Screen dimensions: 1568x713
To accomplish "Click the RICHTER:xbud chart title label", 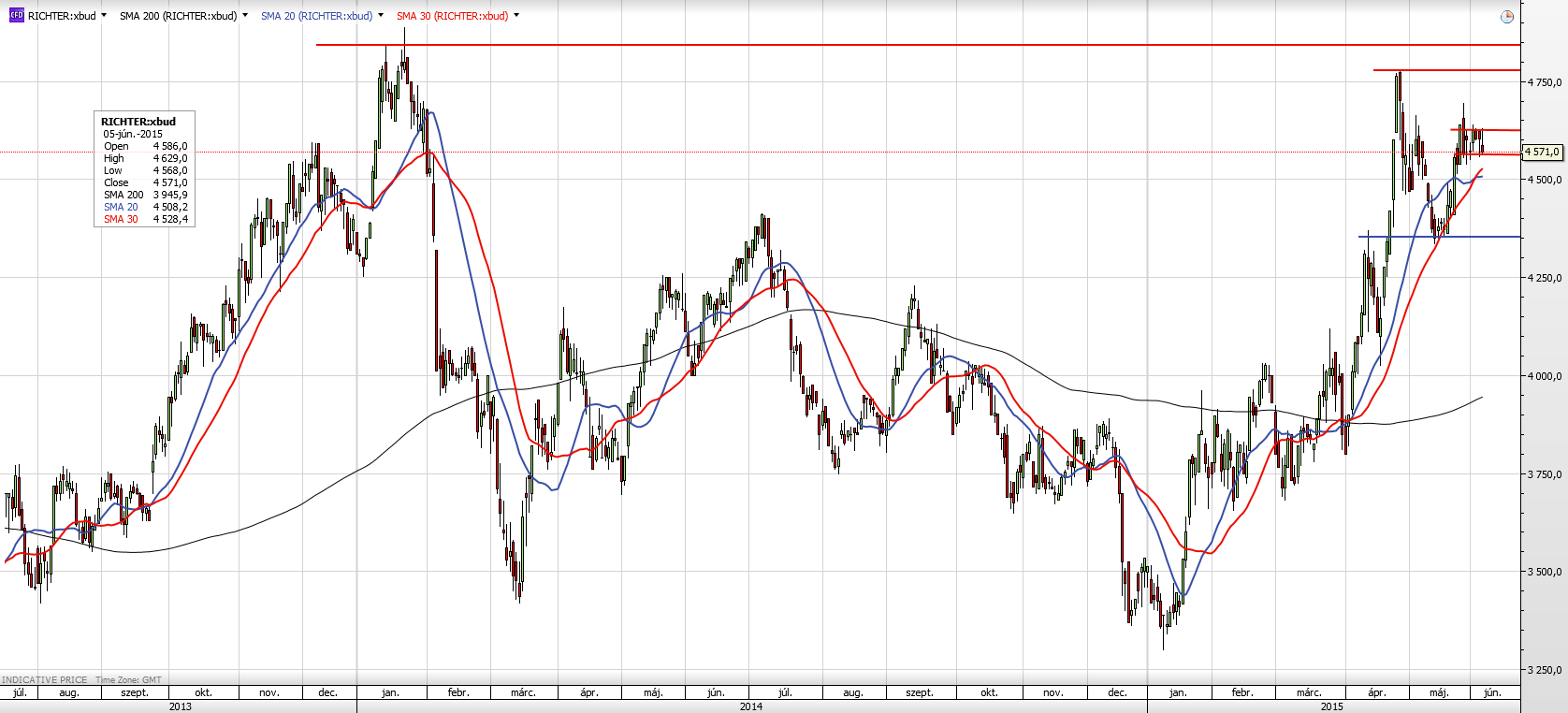I will 62,16.
